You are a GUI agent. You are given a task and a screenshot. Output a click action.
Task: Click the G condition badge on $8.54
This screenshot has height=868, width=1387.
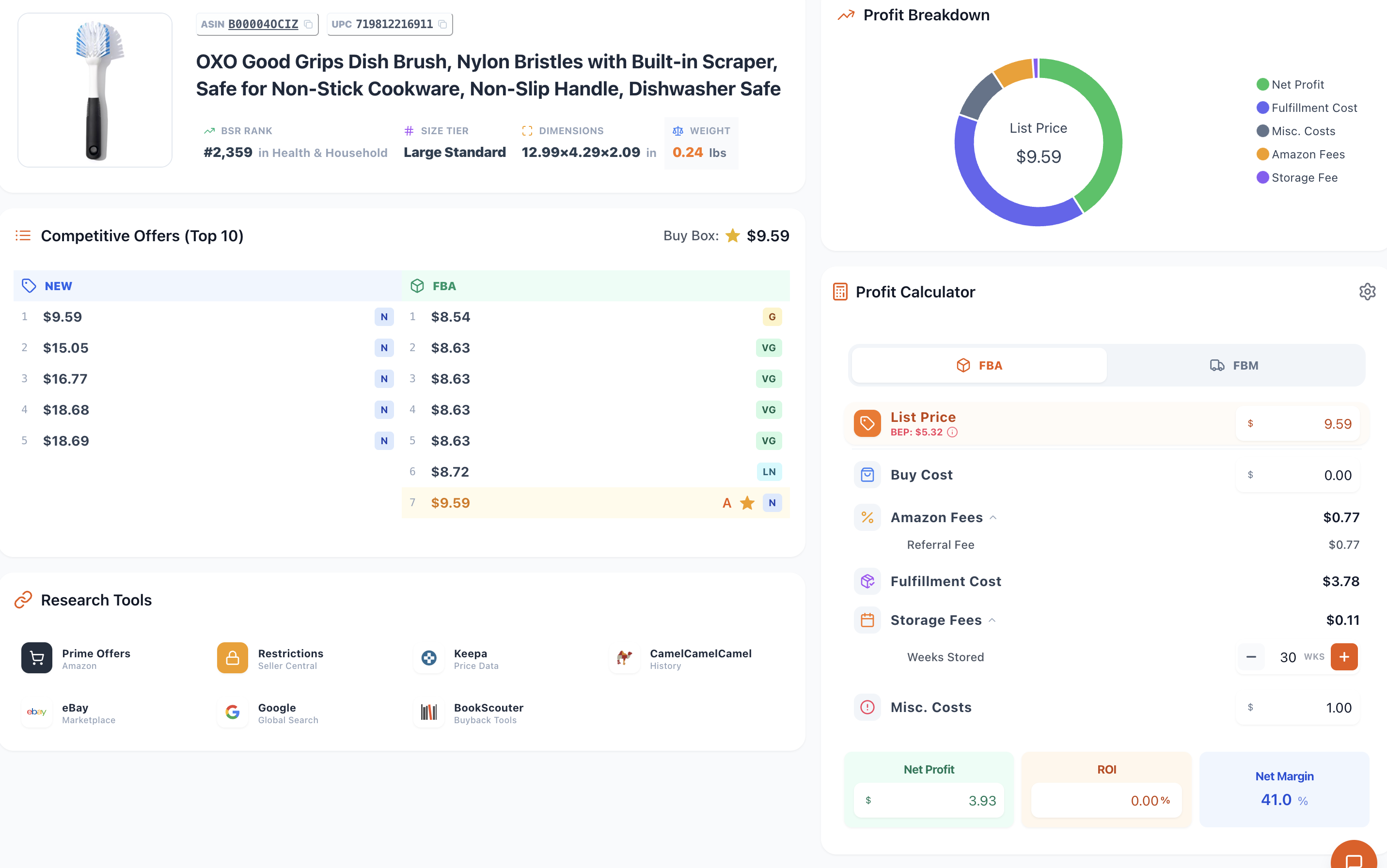click(x=772, y=317)
